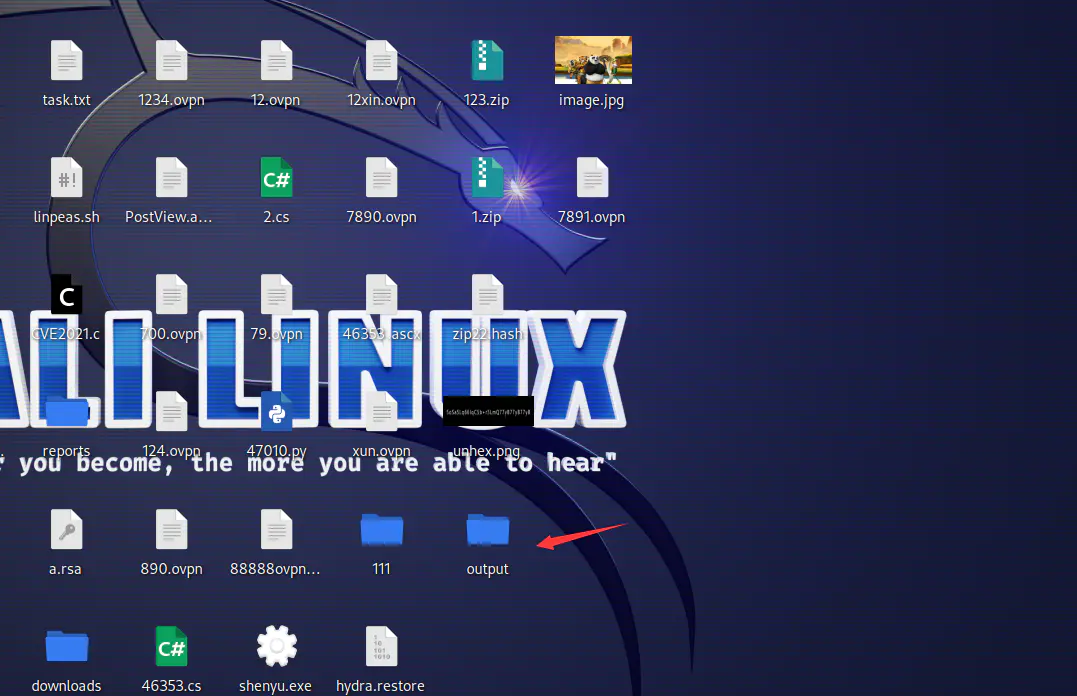Click the 124.ovpn file icon

click(x=172, y=412)
